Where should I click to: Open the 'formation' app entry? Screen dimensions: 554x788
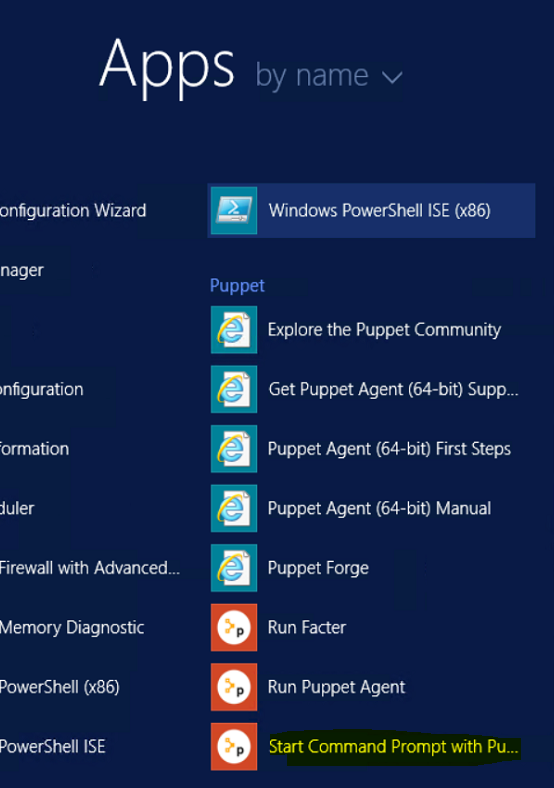[x=34, y=449]
